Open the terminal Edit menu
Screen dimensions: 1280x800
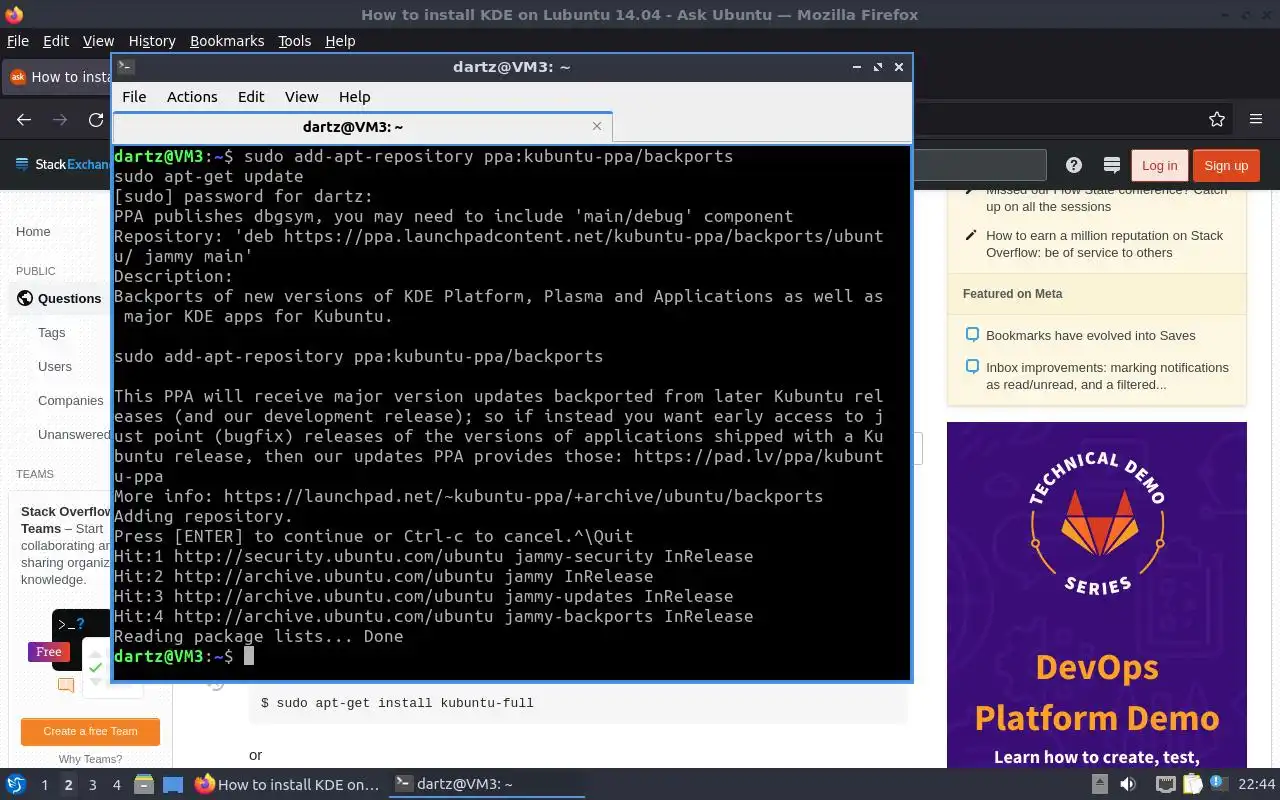(251, 97)
